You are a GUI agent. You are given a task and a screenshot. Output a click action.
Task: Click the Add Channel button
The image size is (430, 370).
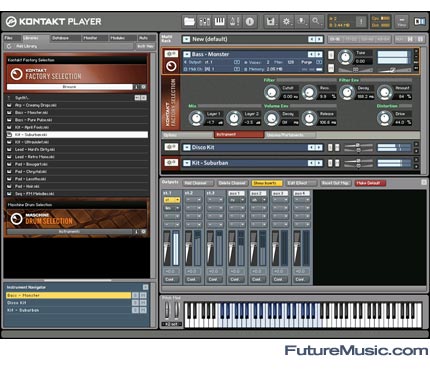pyautogui.click(x=198, y=183)
